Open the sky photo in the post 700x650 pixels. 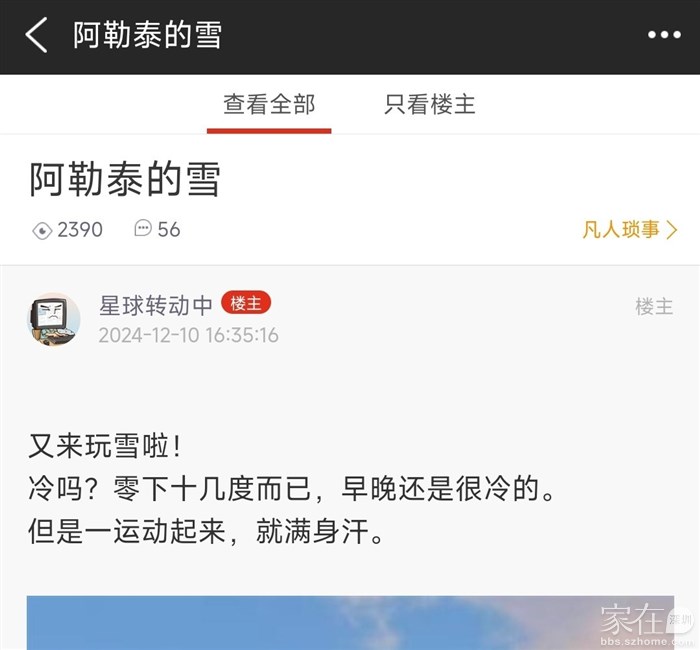coord(350,622)
